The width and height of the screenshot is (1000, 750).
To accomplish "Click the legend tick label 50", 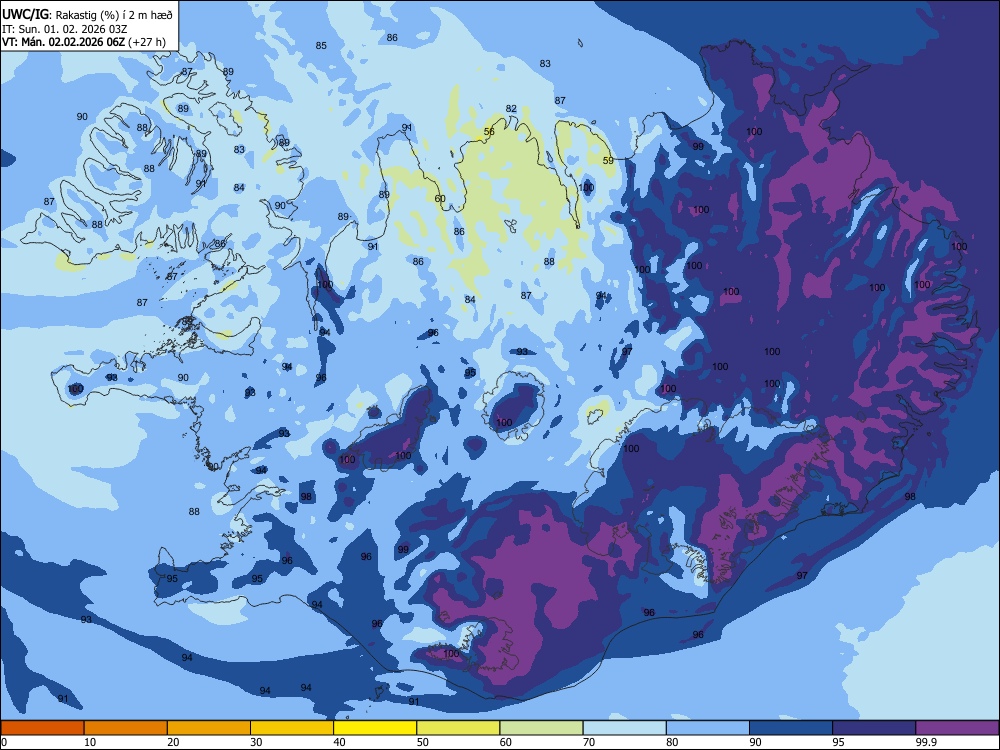I will [x=422, y=742].
